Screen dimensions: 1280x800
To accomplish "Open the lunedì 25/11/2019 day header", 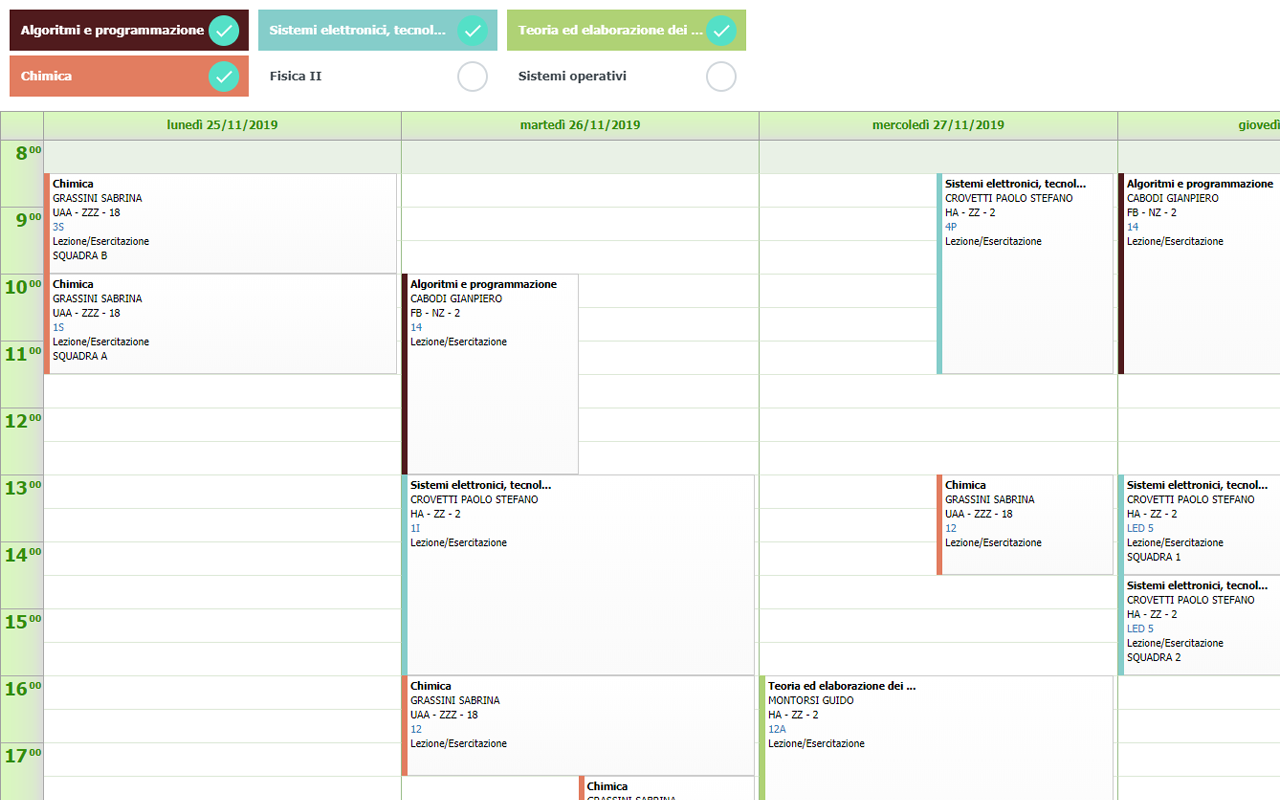I will pyautogui.click(x=222, y=125).
